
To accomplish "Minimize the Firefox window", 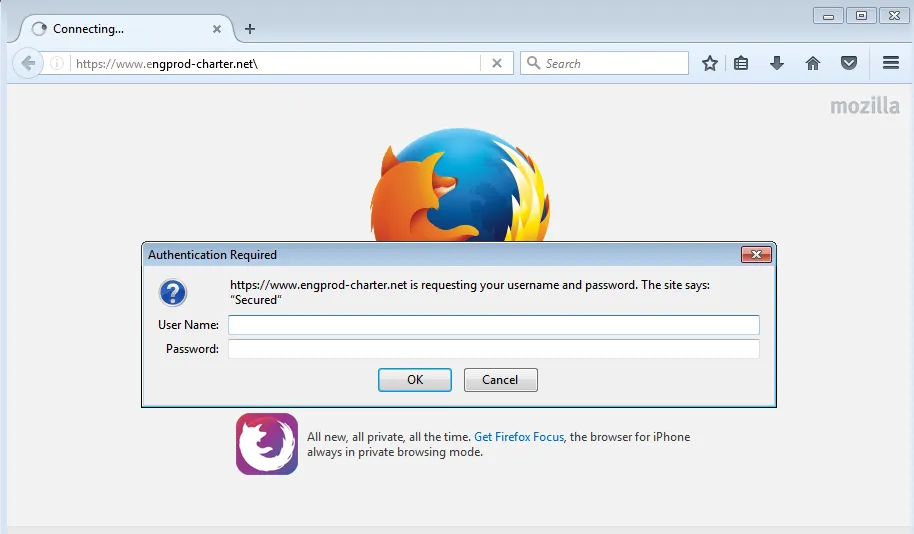I will 828,16.
